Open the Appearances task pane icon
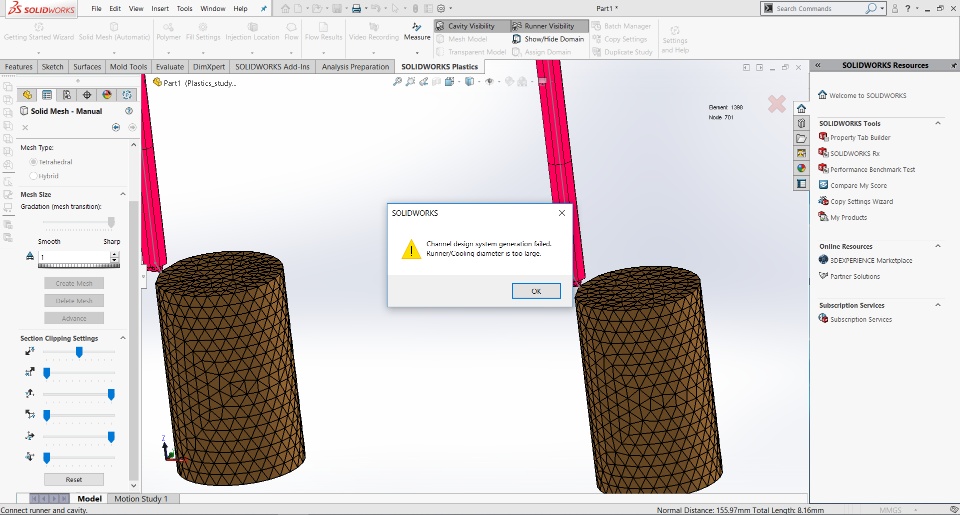The image size is (960, 515). [x=801, y=168]
